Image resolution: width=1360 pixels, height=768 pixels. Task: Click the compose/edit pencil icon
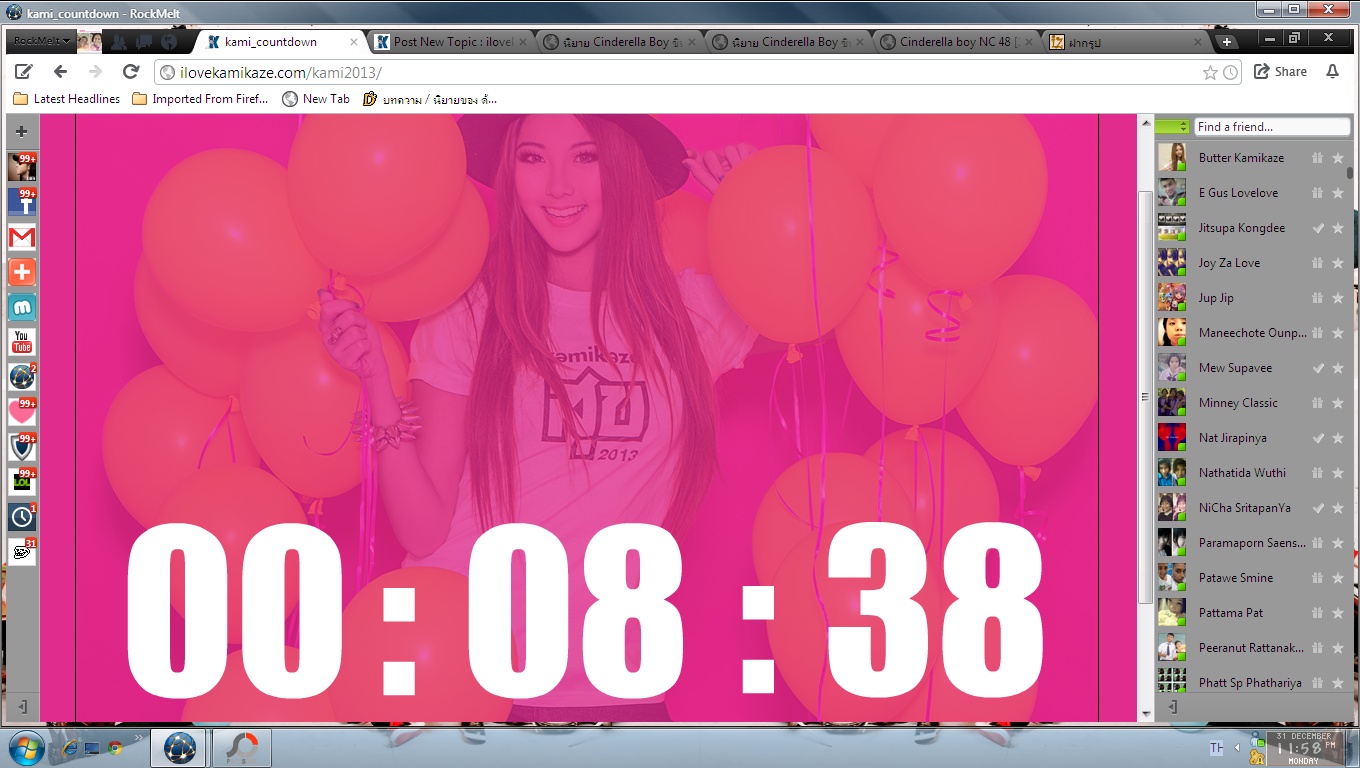tap(23, 72)
